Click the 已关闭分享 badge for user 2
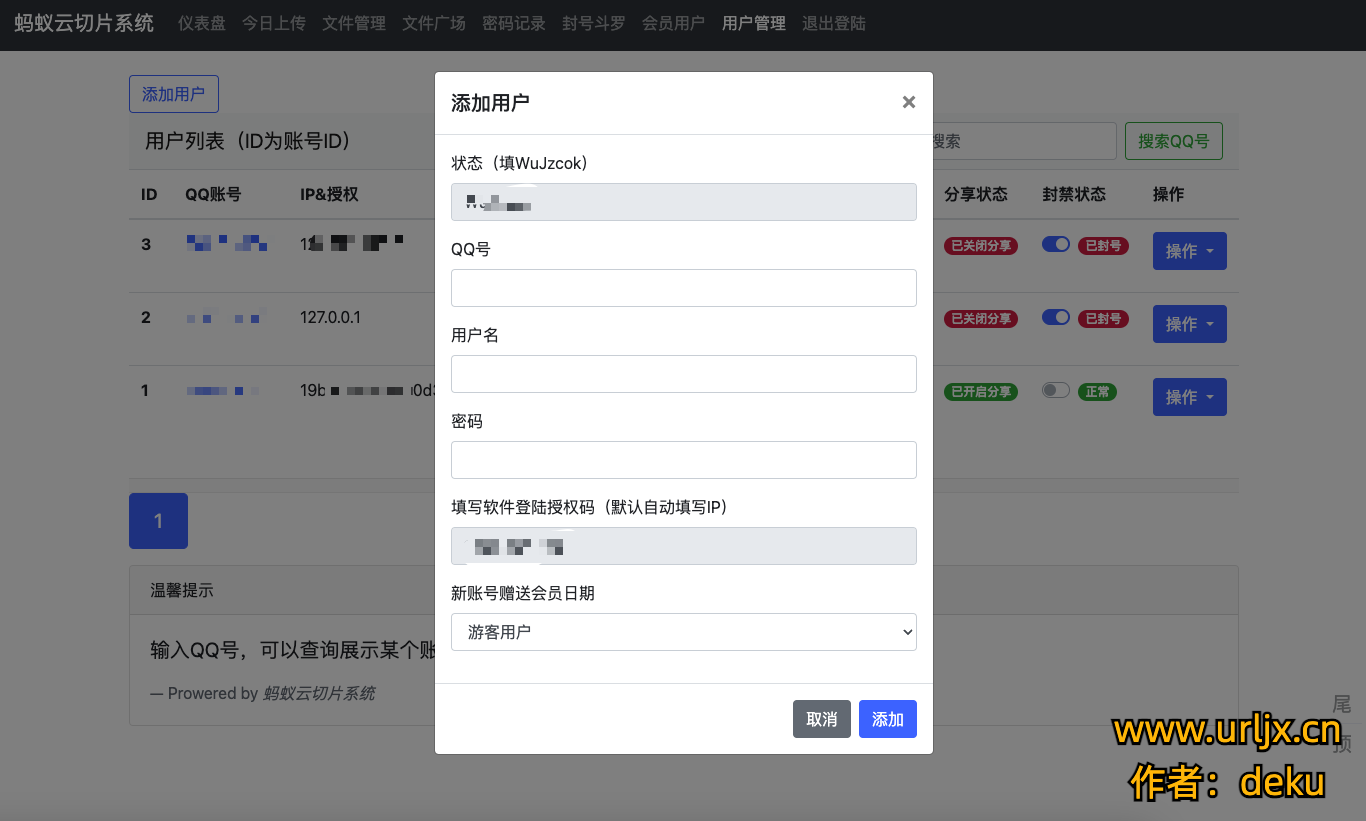Viewport: 1366px width, 821px height. point(981,319)
